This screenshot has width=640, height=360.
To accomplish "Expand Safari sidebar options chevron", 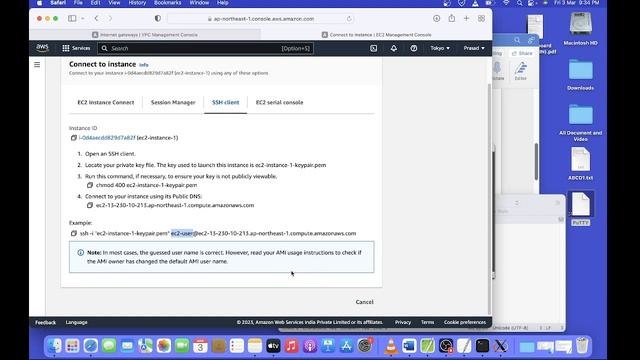I will (83, 18).
